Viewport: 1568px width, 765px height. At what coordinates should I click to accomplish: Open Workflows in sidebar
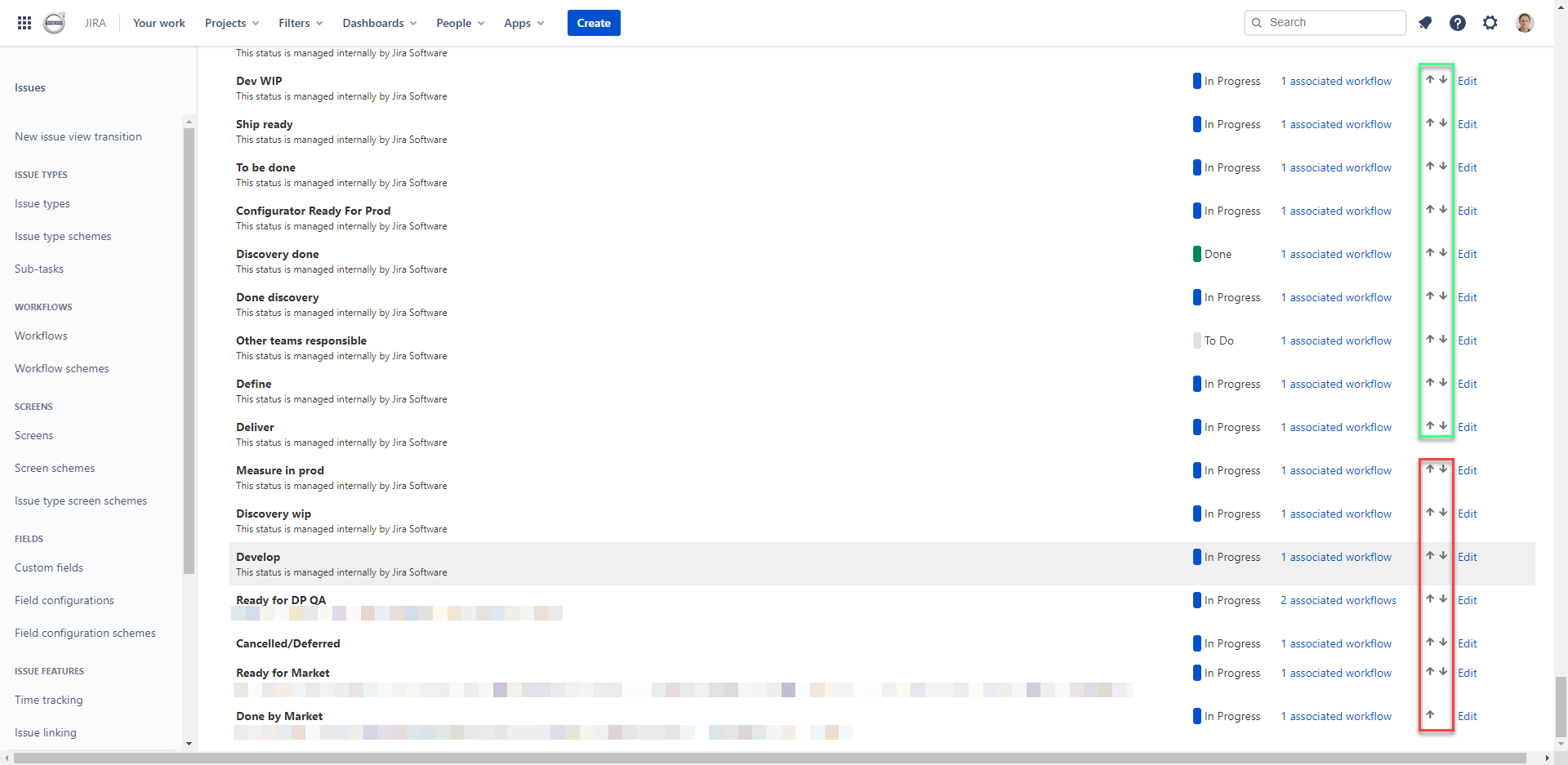(41, 336)
